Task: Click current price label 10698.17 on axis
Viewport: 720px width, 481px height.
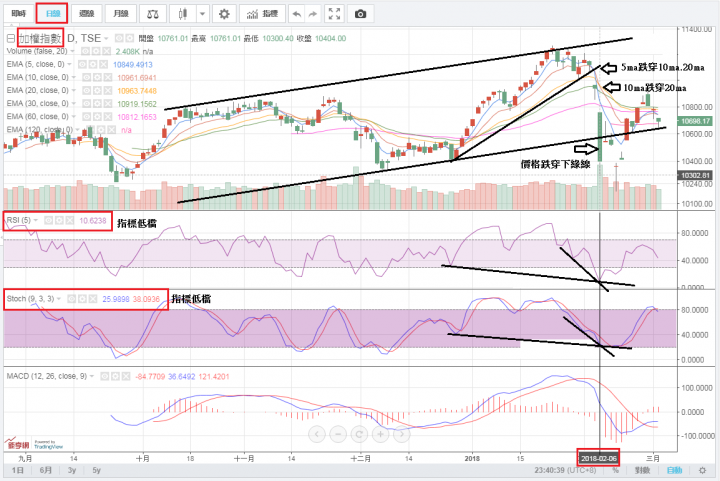Action: 695,121
